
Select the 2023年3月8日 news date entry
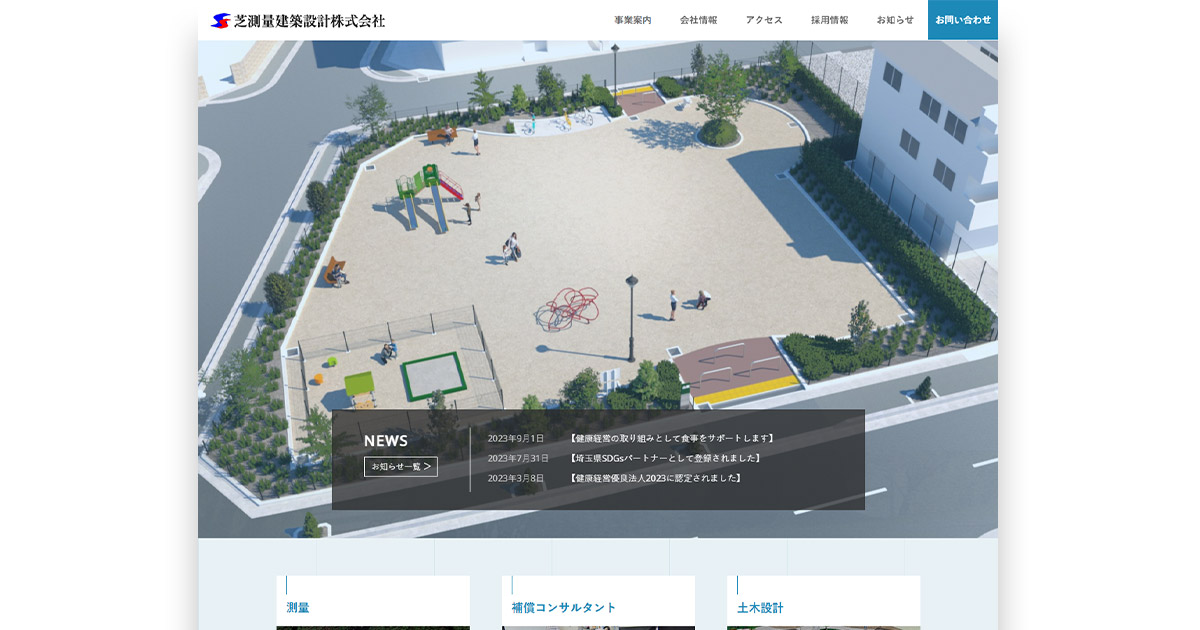(x=516, y=478)
